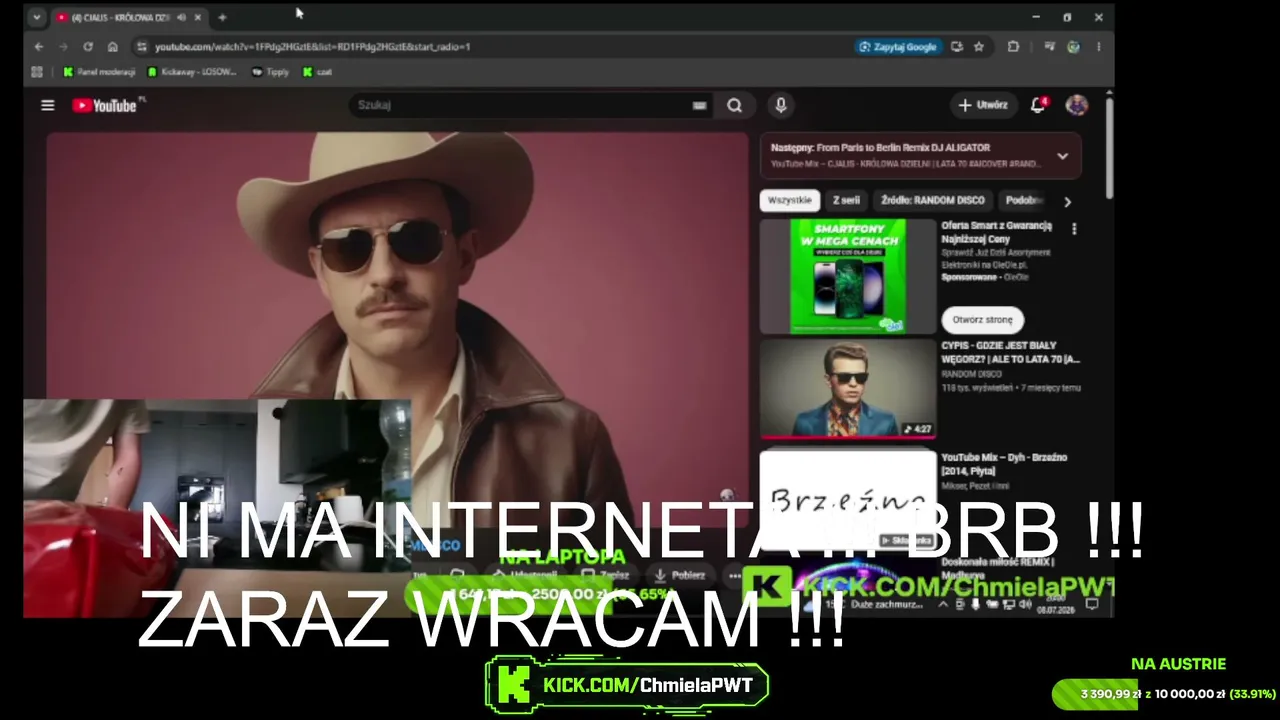The height and width of the screenshot is (720, 1280).
Task: Open the browser extensions puzzle icon
Action: (1013, 47)
